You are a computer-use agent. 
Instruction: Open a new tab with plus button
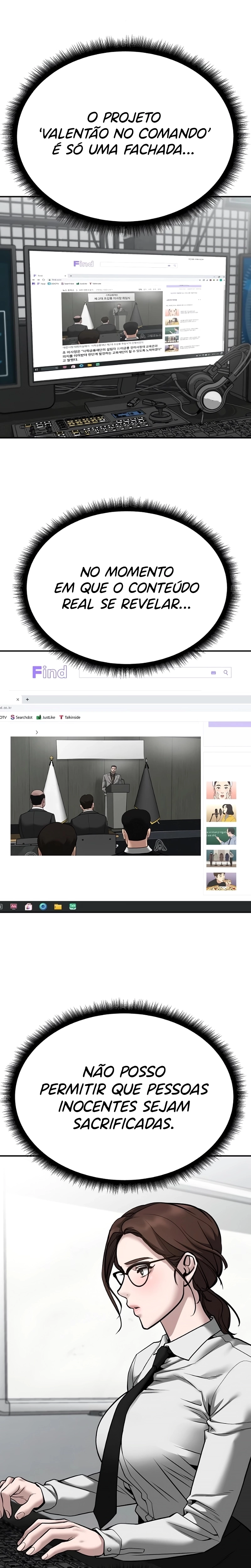pos(27,699)
